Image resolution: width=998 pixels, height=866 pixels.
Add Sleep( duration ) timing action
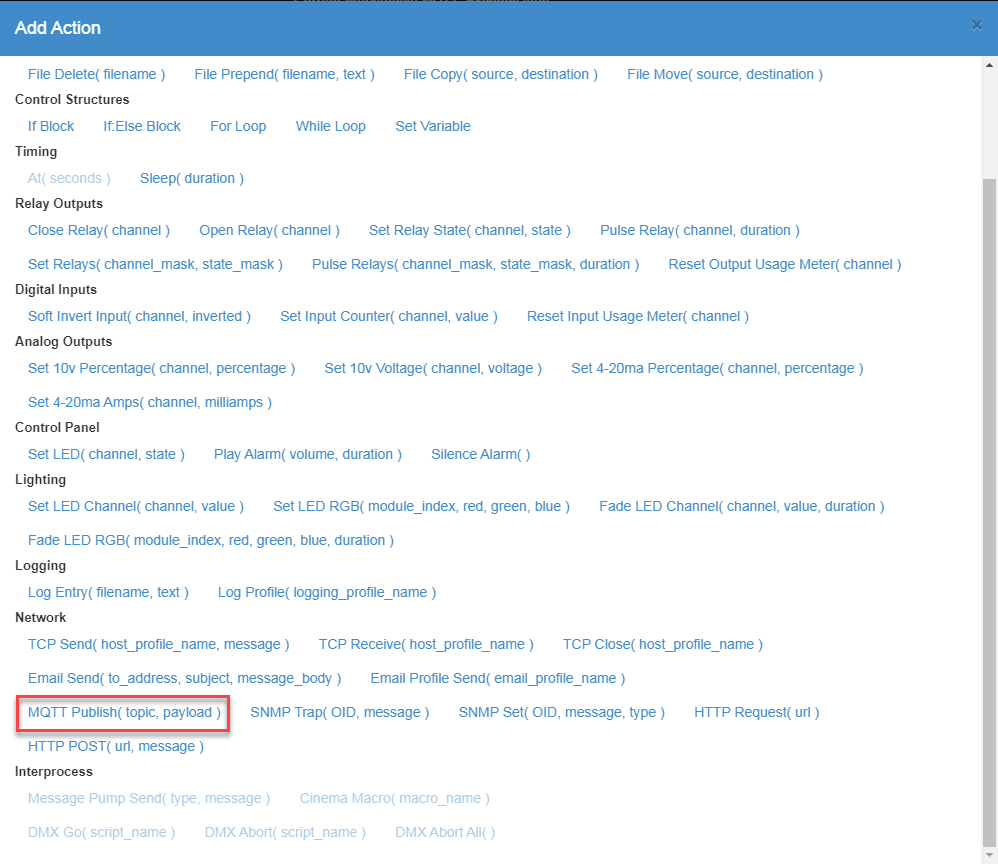tap(192, 178)
